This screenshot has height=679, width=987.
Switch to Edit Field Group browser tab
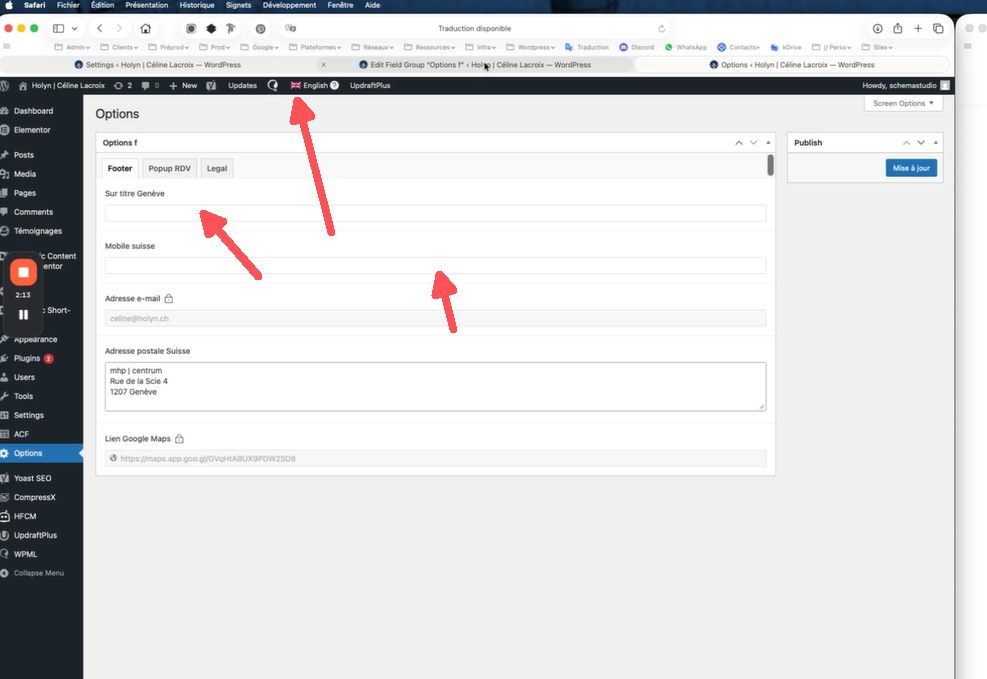tap(475, 65)
